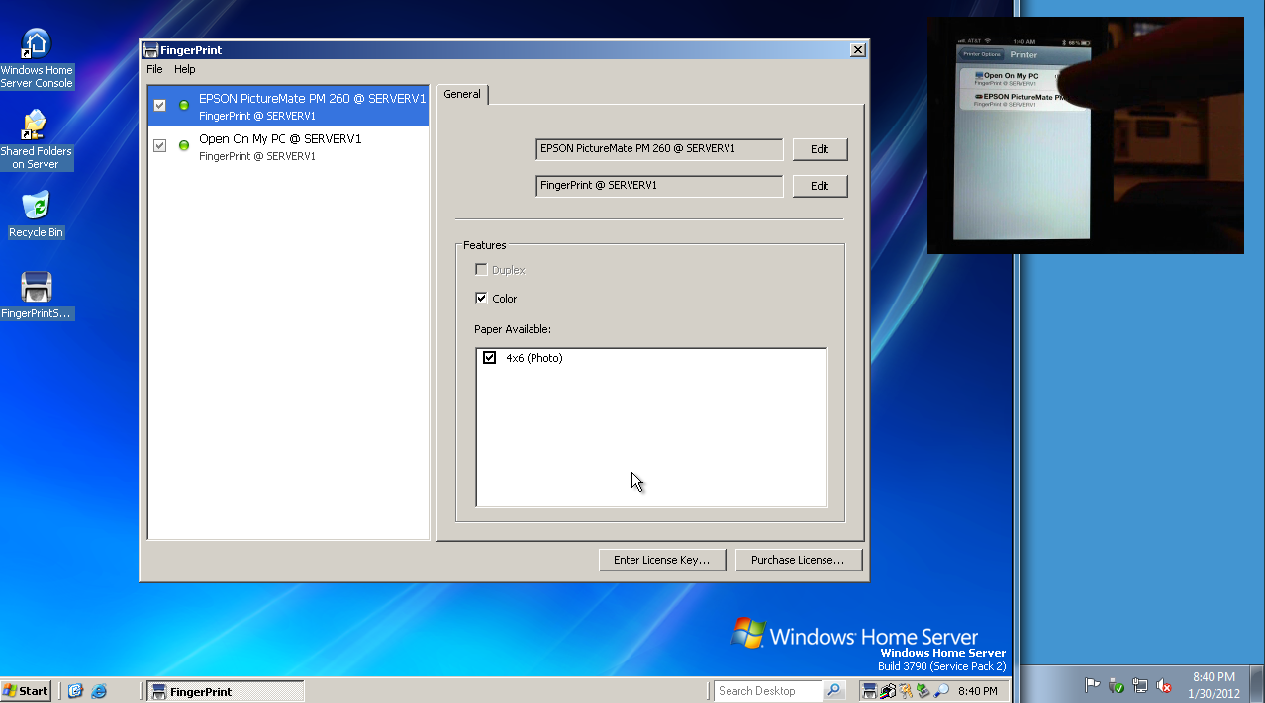This screenshot has height=703, width=1265.
Task: Launch Internet Explorer from quick launch
Action: click(99, 691)
